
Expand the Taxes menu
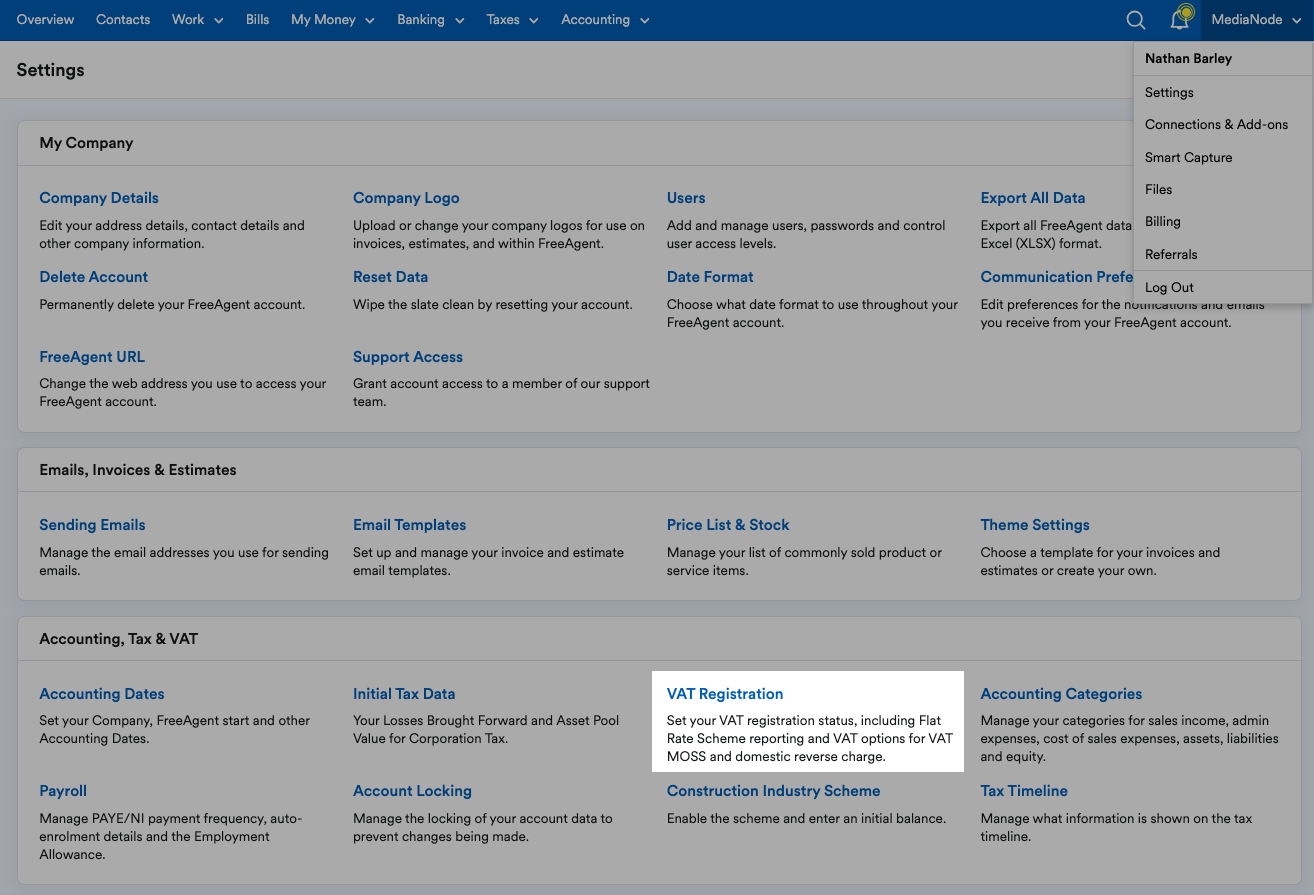pyautogui.click(x=512, y=20)
